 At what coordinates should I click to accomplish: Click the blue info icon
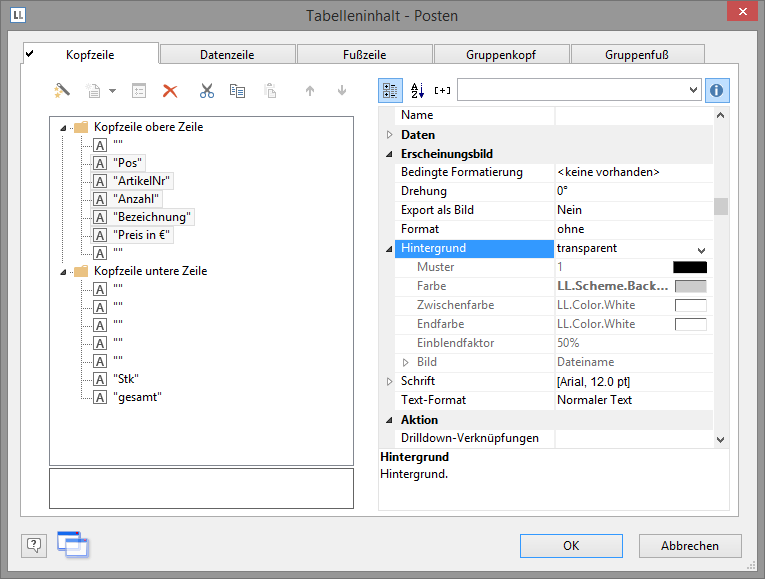(717, 91)
